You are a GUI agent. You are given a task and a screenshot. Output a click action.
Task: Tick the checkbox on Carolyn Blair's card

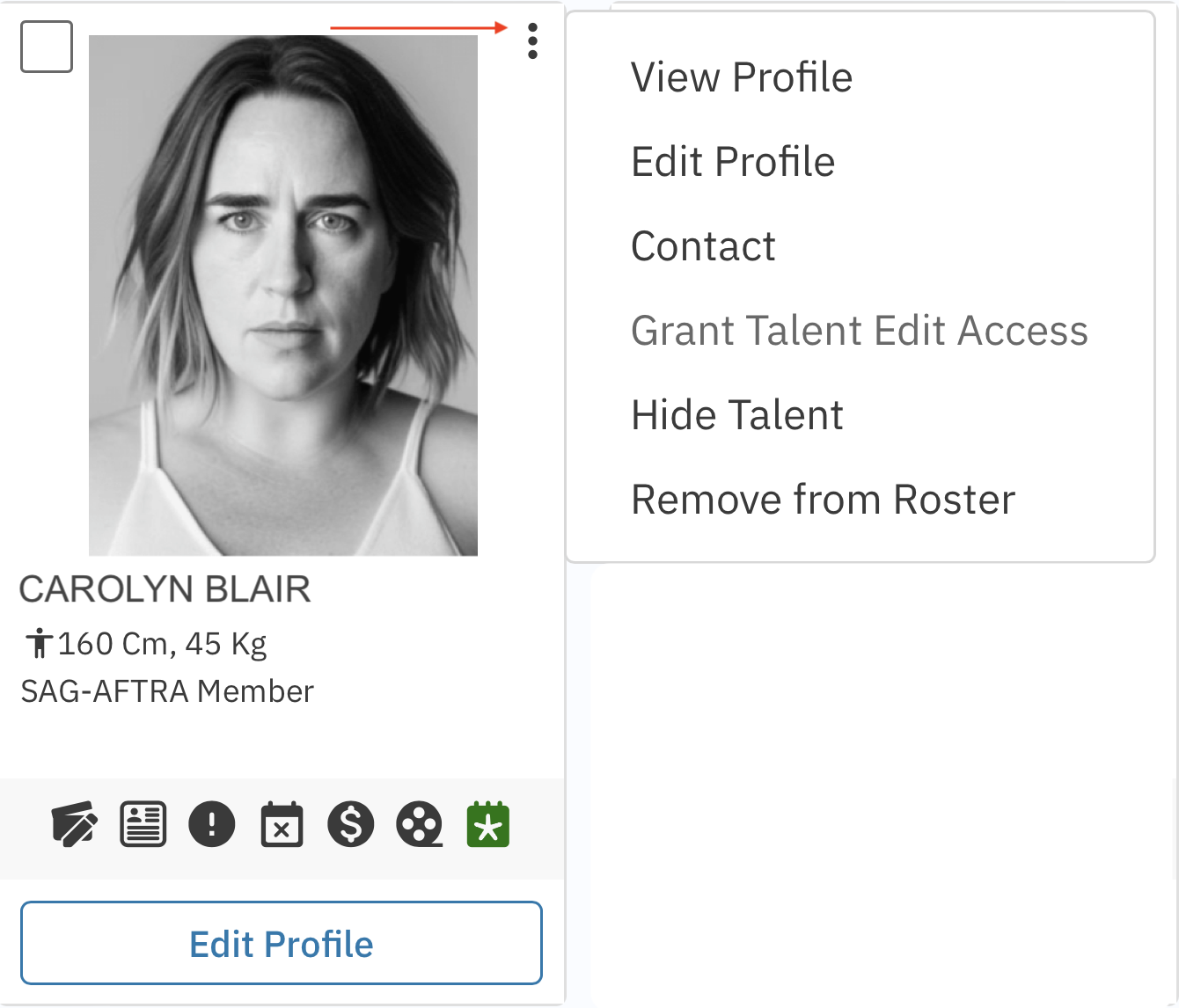coord(47,47)
